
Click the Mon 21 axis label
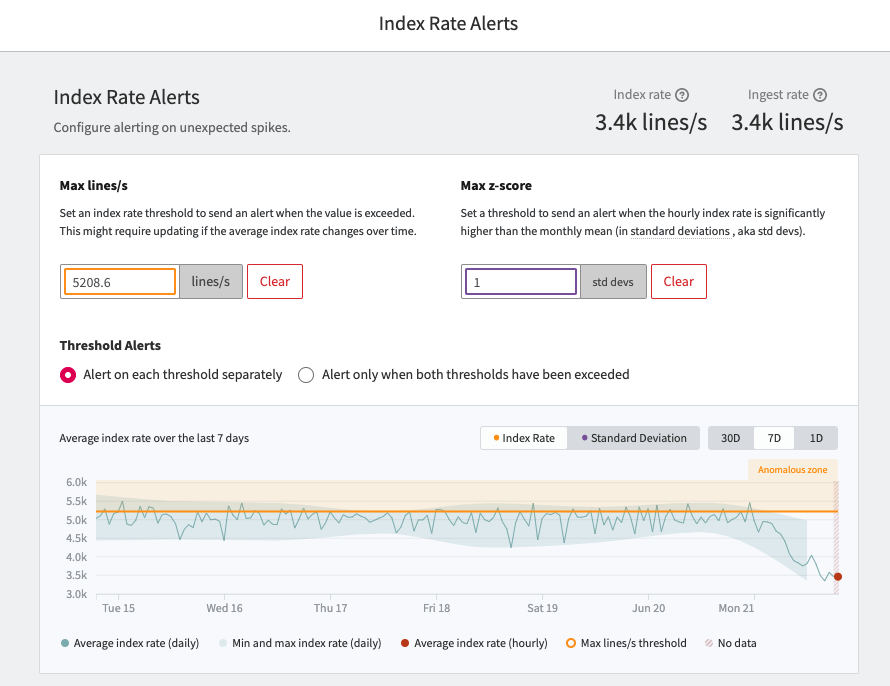tap(736, 608)
